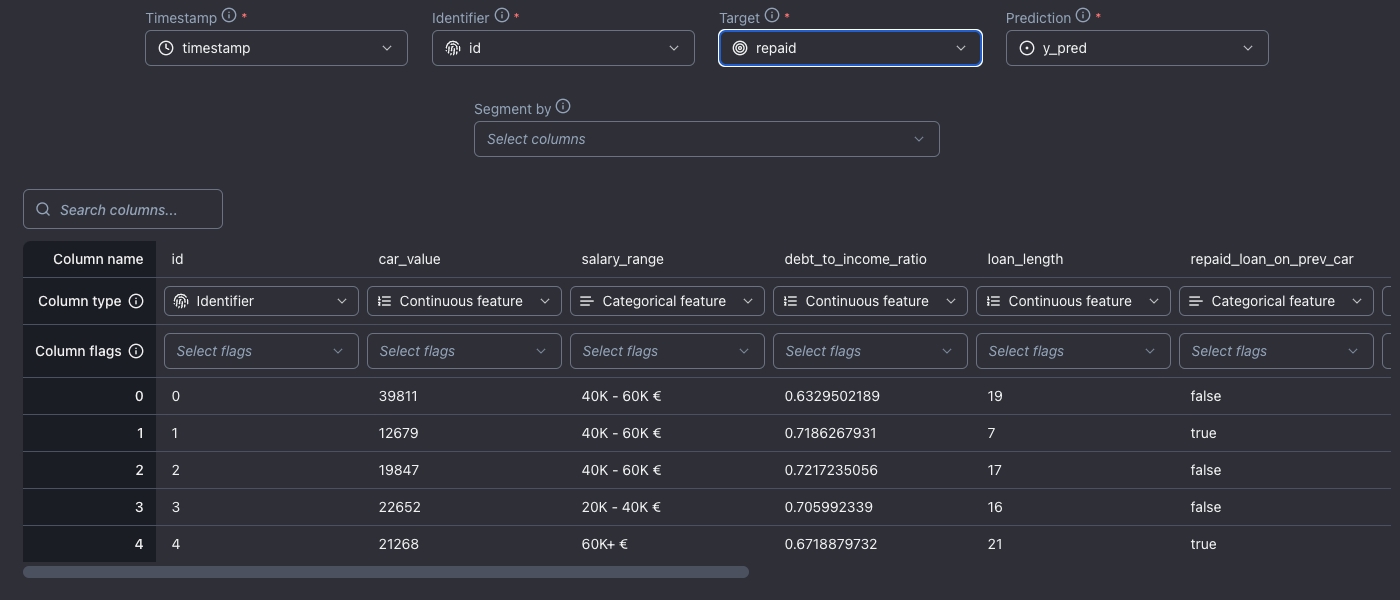Change column type for debt_to_income_ratio

point(870,301)
